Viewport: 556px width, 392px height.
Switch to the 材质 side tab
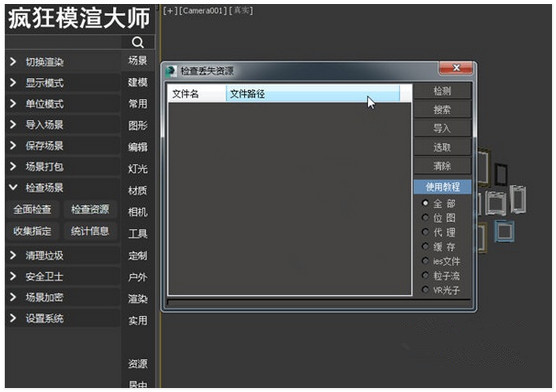138,191
